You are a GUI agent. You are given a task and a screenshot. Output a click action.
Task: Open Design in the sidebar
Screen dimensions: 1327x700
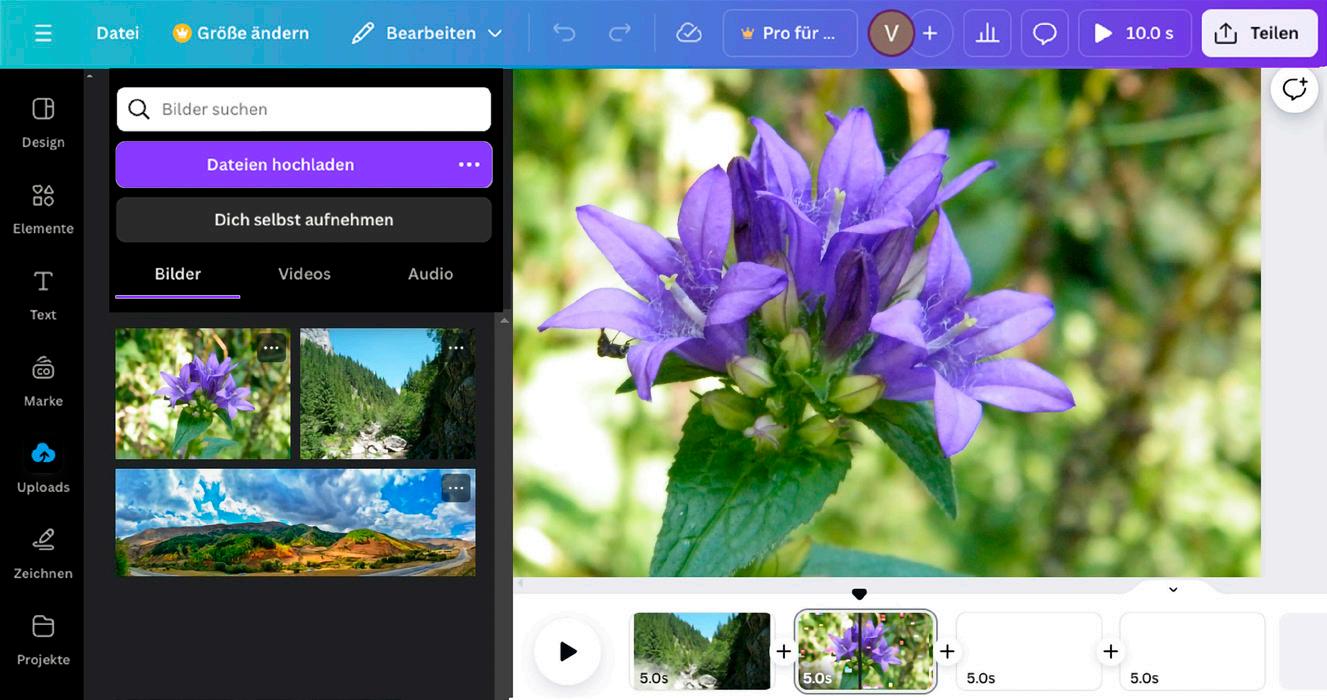[x=43, y=122]
